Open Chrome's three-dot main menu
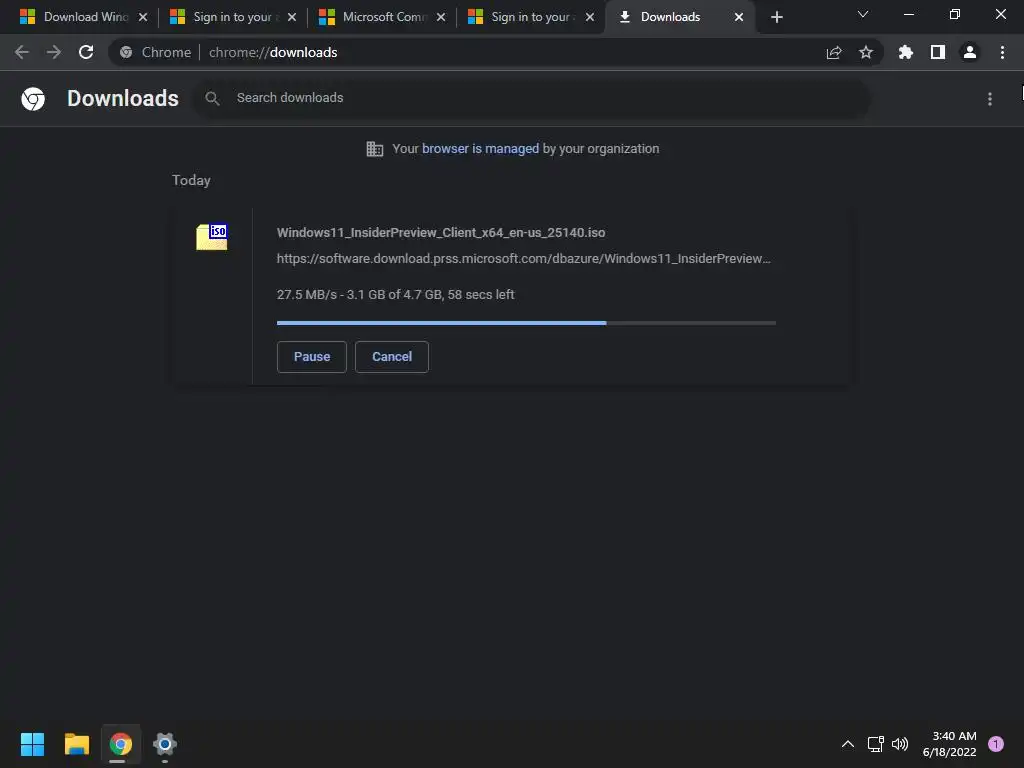The height and width of the screenshot is (768, 1024). coord(1002,52)
